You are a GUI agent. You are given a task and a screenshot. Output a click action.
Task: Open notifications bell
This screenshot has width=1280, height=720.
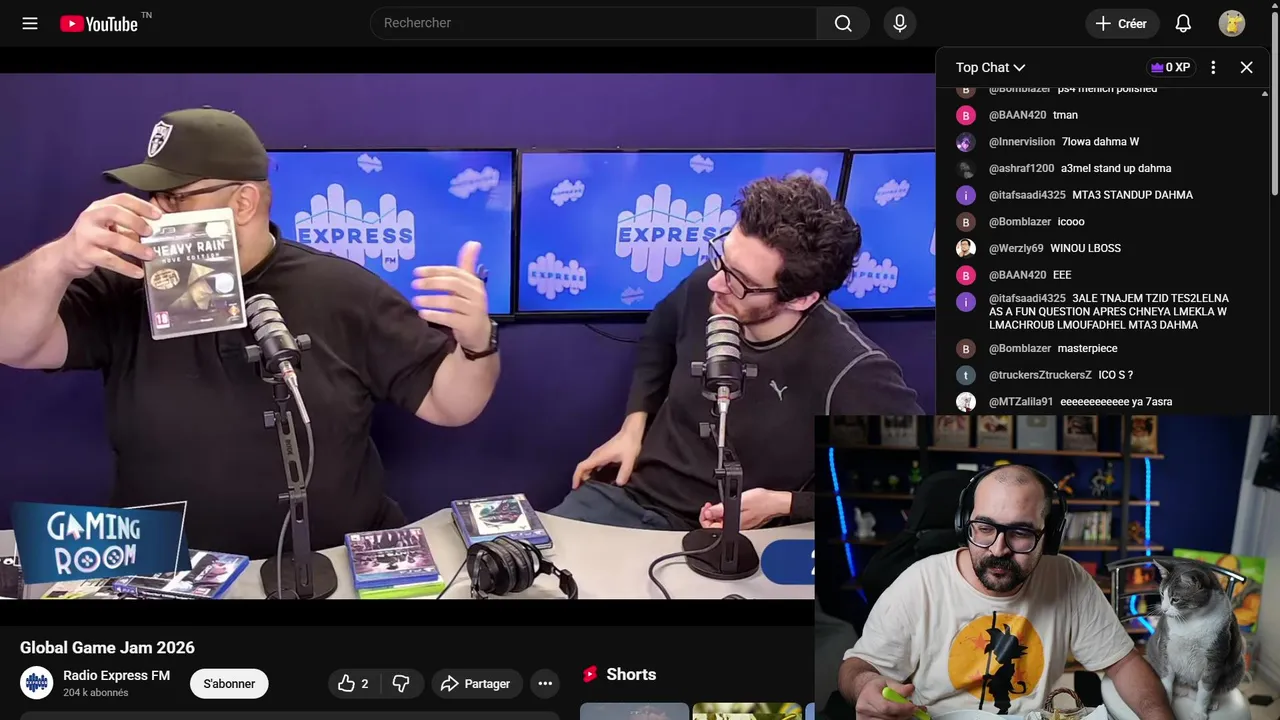coord(1183,23)
